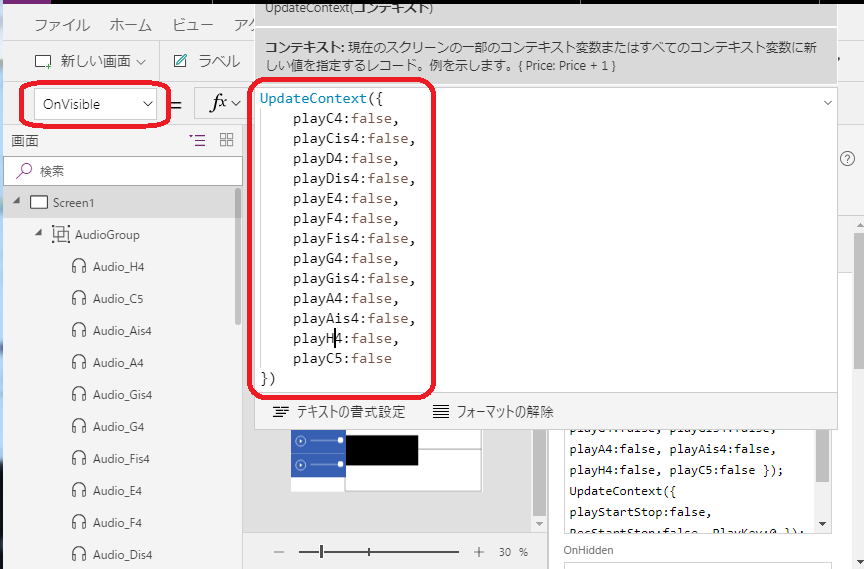Select Screen1 in the tree
864x569 pixels.
click(x=73, y=203)
